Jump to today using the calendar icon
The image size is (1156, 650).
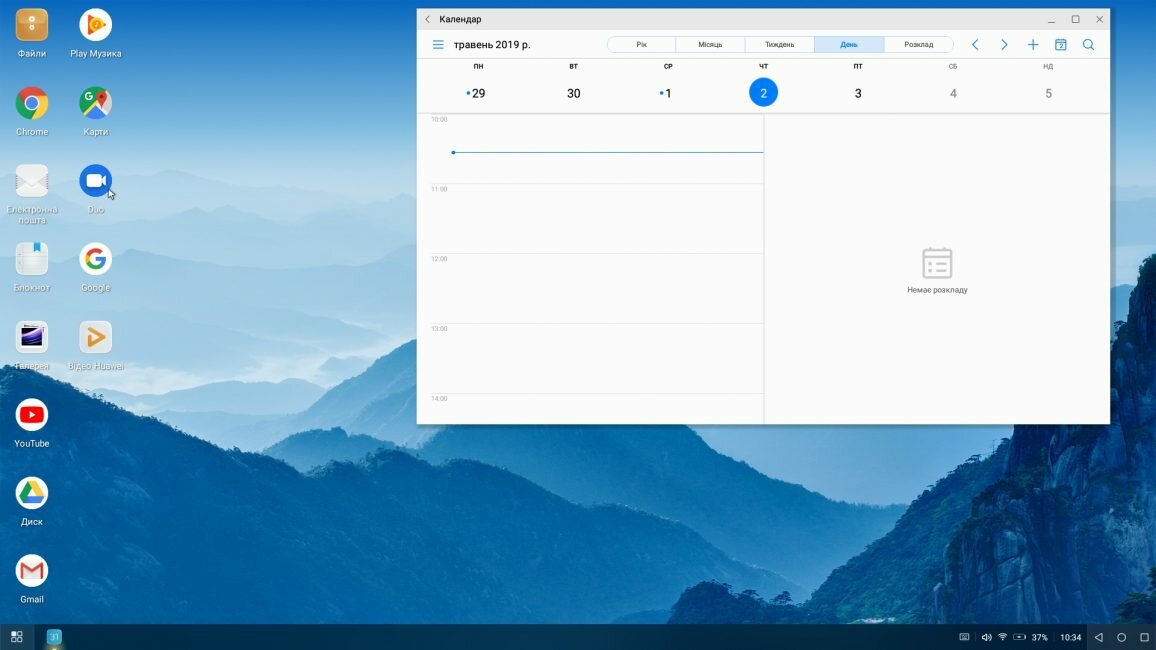click(1061, 45)
